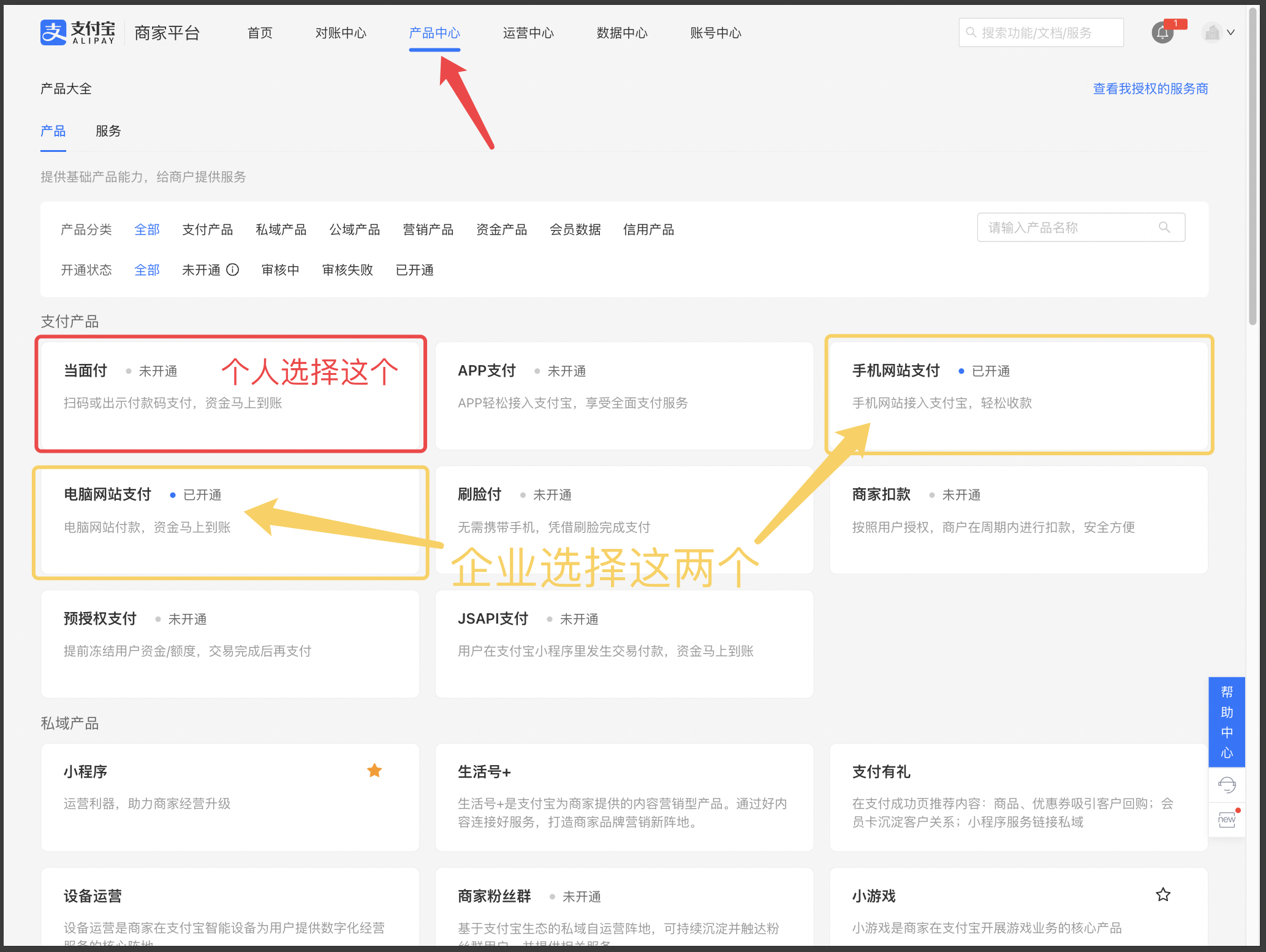
Task: Select 产品中心 in top navigation
Action: tap(434, 32)
